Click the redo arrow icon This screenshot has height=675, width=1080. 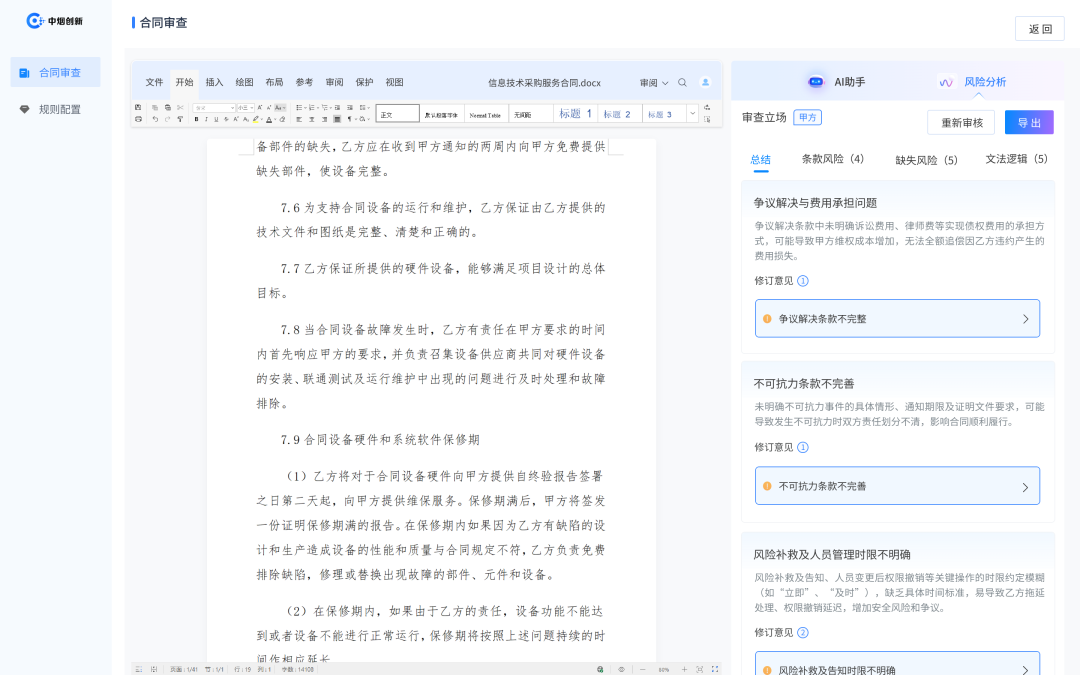click(x=167, y=119)
